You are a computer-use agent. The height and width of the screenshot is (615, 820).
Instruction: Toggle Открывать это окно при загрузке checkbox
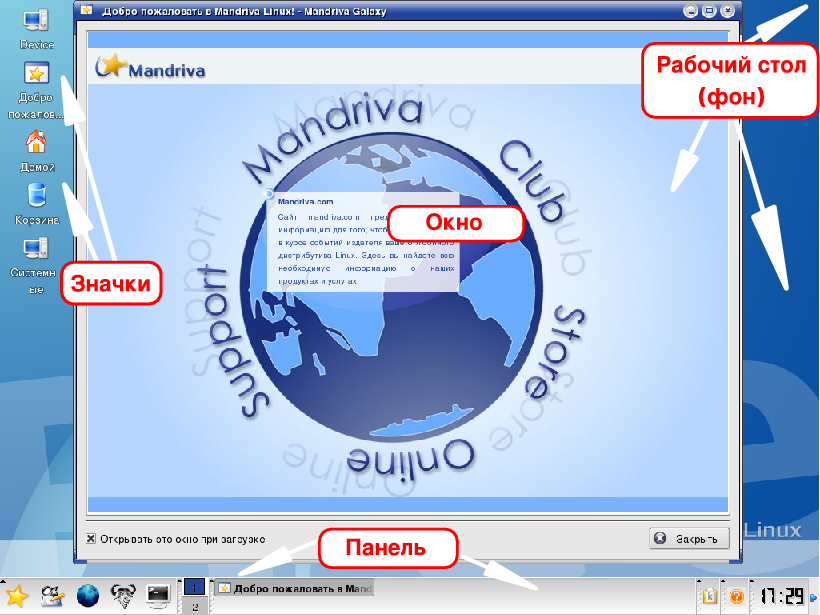click(x=91, y=538)
